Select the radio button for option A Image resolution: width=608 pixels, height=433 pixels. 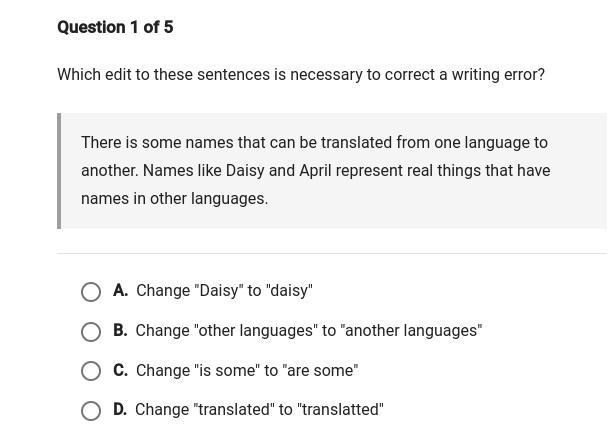click(x=91, y=292)
